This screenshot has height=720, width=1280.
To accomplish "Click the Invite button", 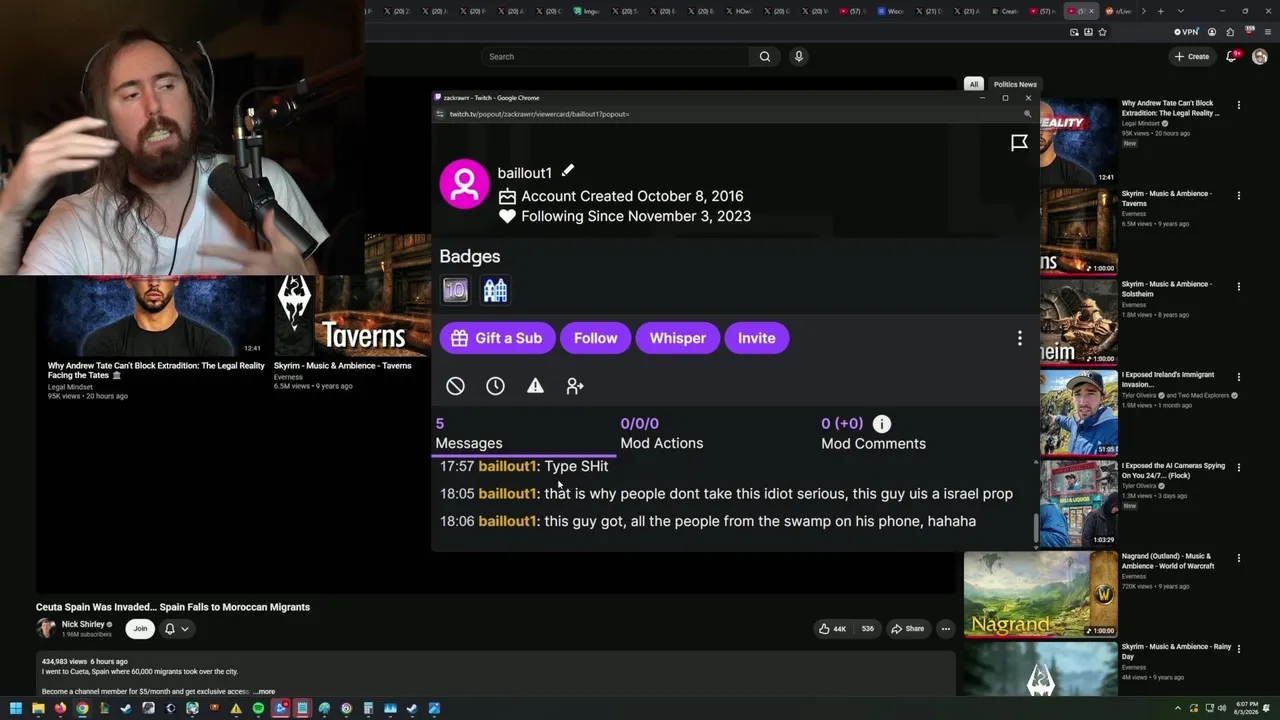I will pos(756,338).
